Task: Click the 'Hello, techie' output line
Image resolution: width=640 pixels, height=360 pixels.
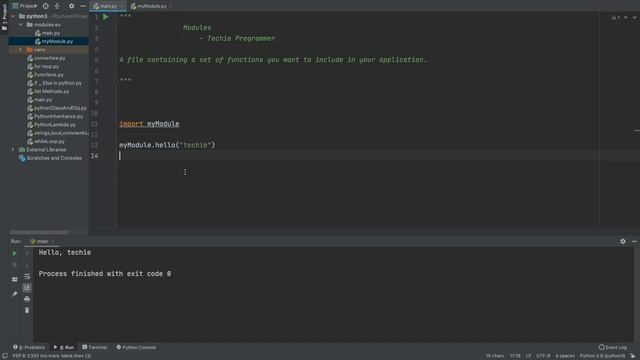Action: point(65,253)
